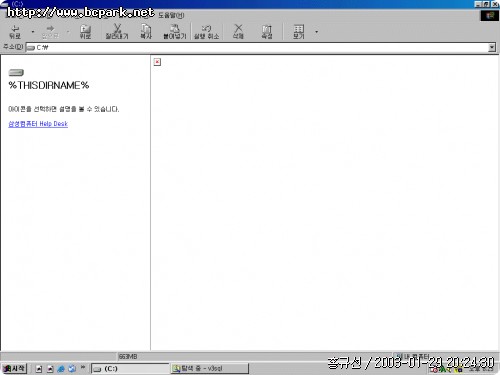
Task: Close the (C:) explorer window
Action: coord(495,4)
